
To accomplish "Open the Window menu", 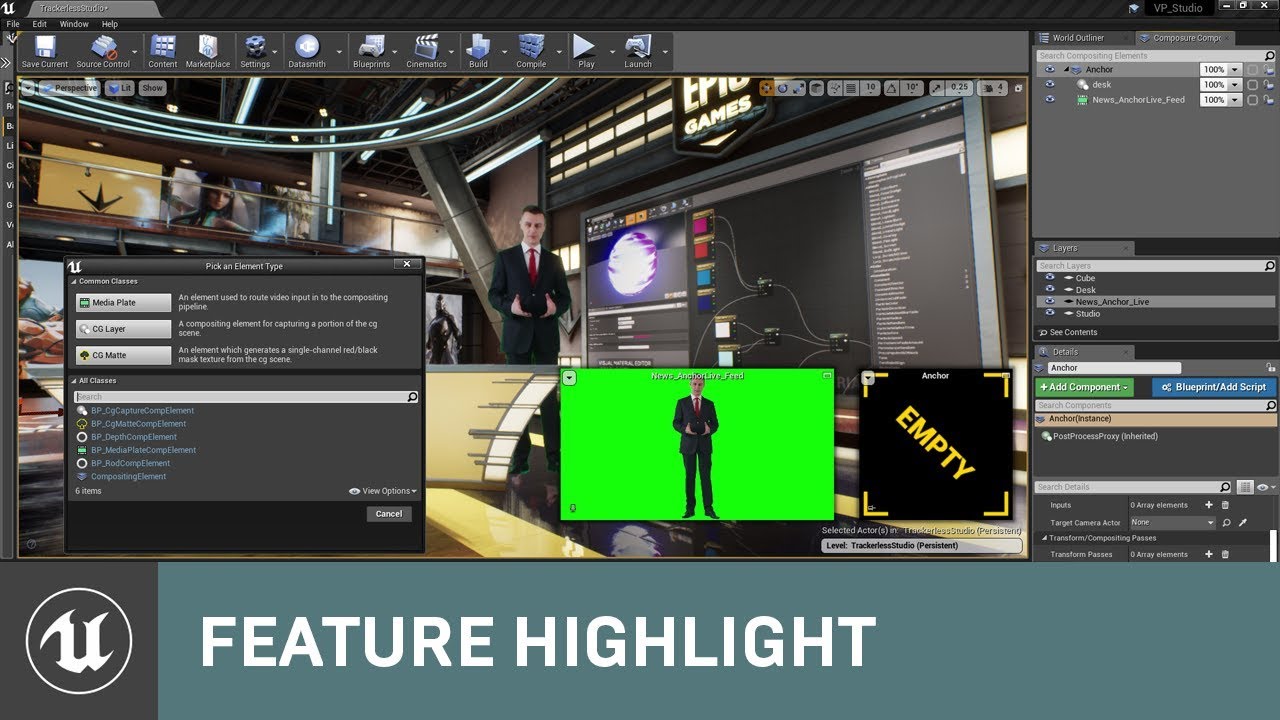I will pyautogui.click(x=74, y=24).
